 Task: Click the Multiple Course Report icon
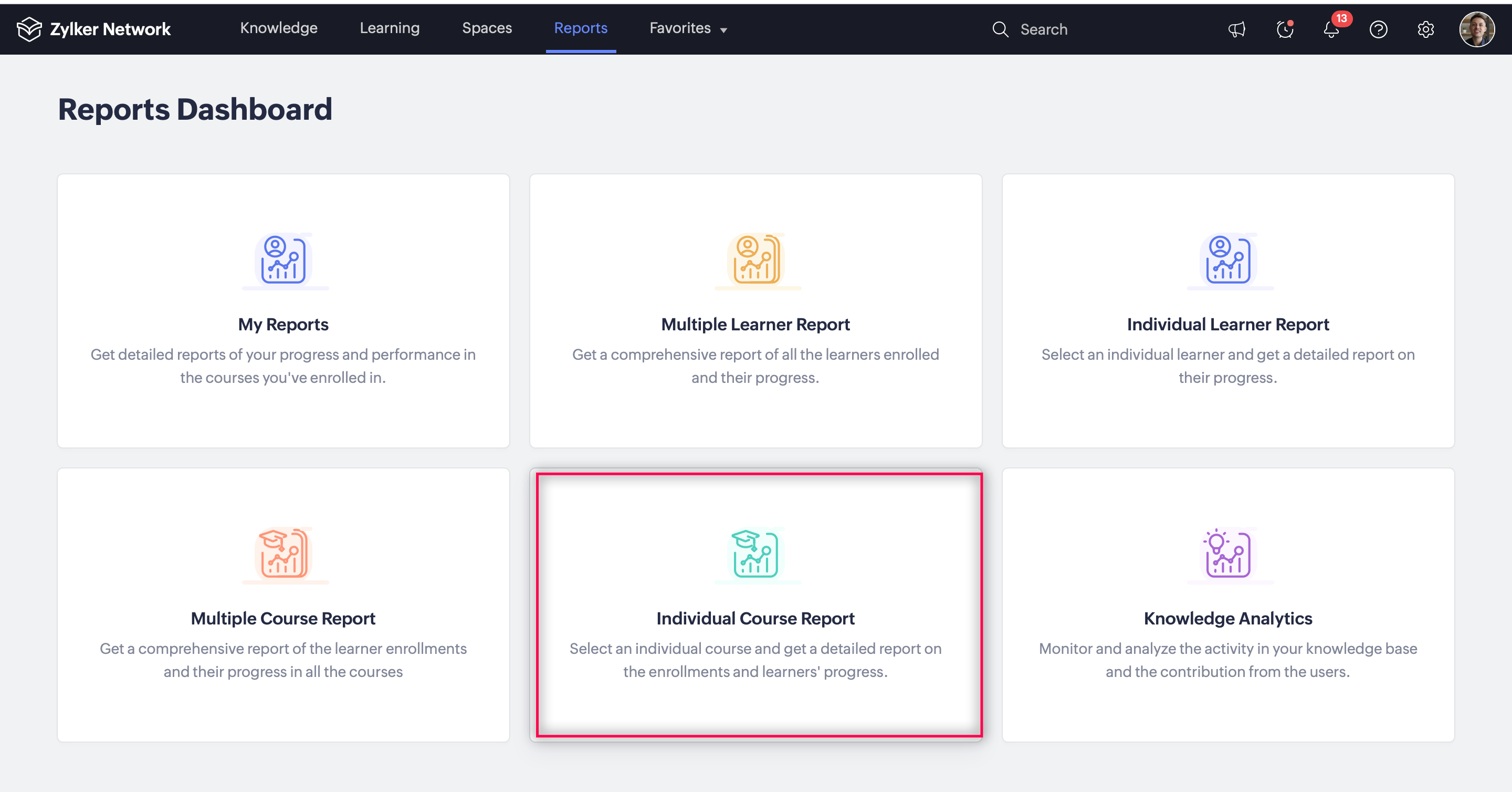click(283, 554)
